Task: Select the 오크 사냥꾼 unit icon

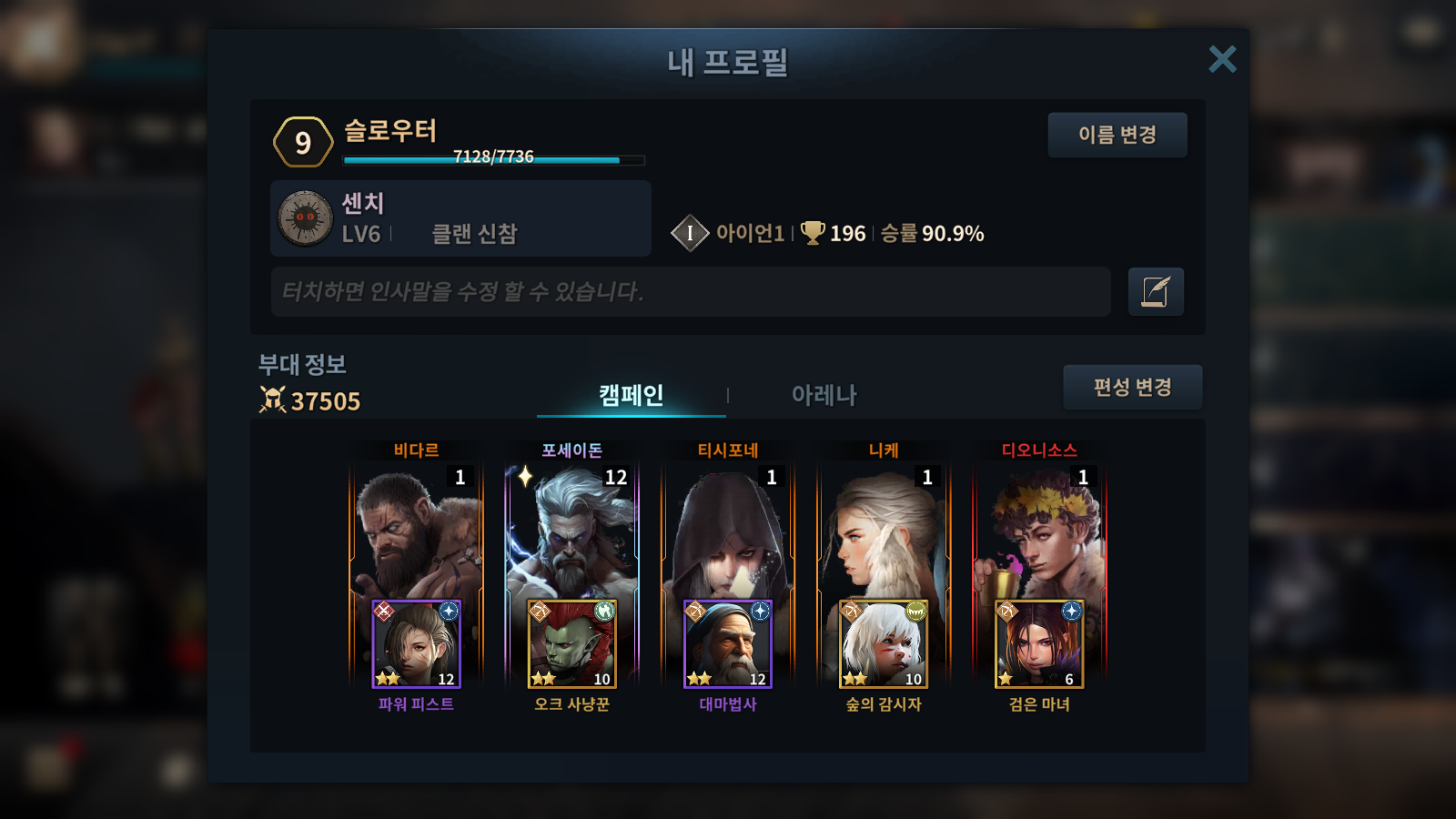Action: (571, 643)
